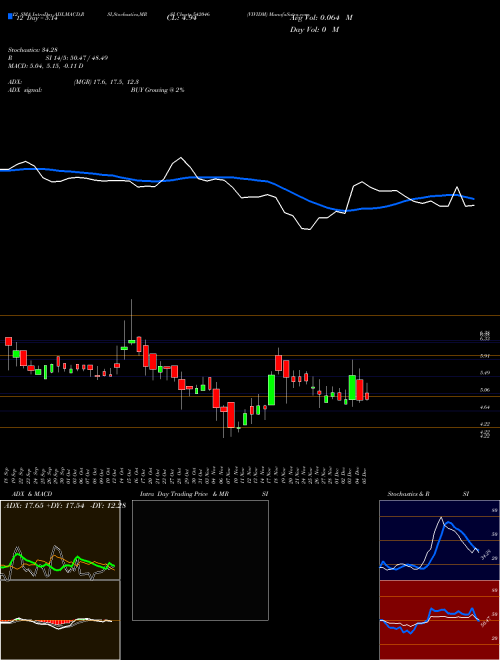The width and height of the screenshot is (500, 660).
Task: Click the MACD: 5.04, 5.15, -0.11 line
Action: point(45,66)
